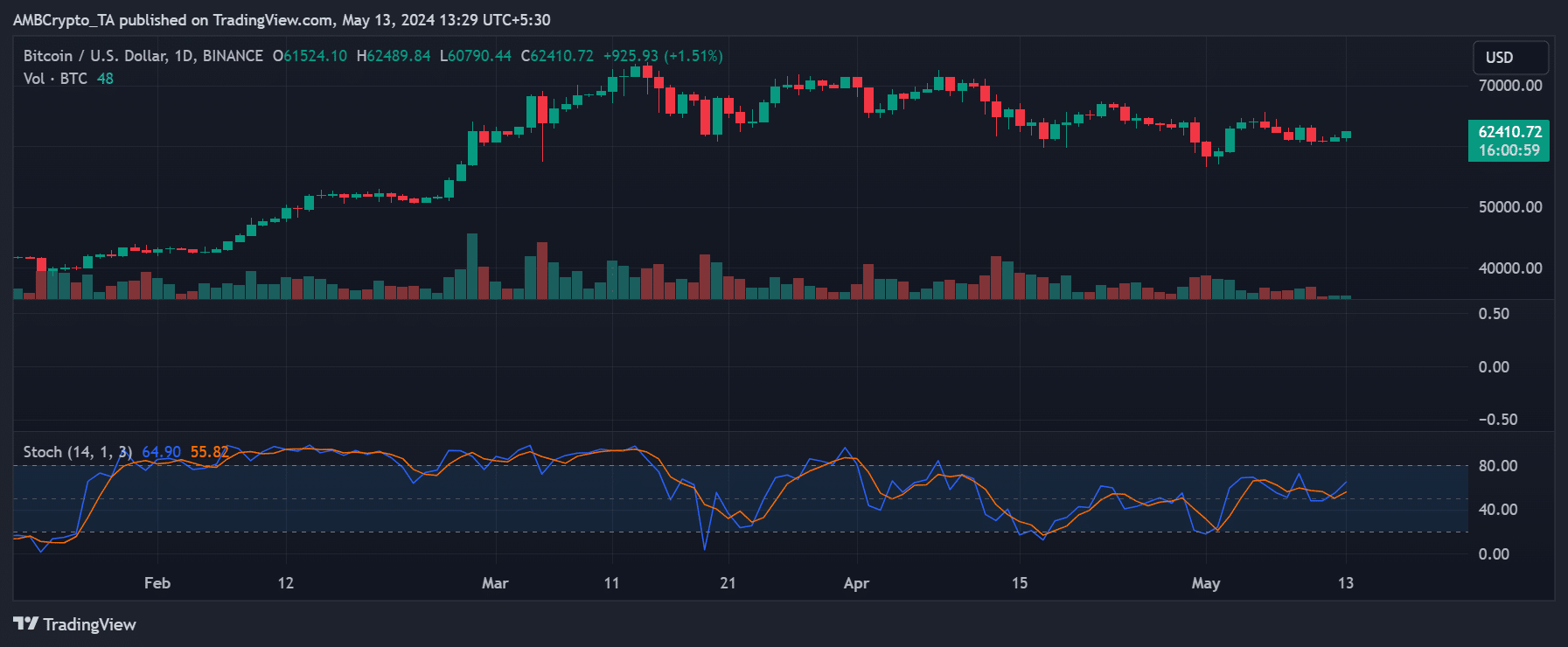The image size is (1568, 647).
Task: Click the close price C62410.72
Action: [557, 56]
